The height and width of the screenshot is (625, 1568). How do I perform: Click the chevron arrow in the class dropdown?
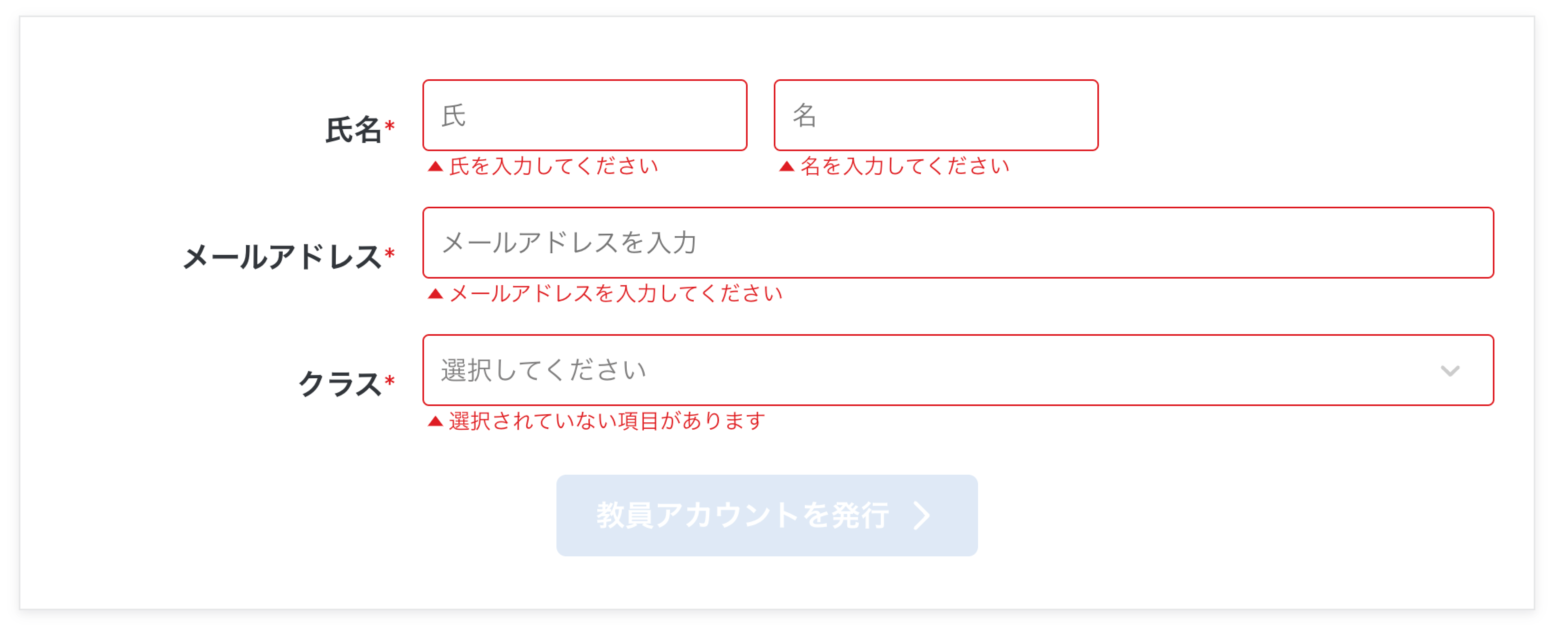tap(1450, 371)
